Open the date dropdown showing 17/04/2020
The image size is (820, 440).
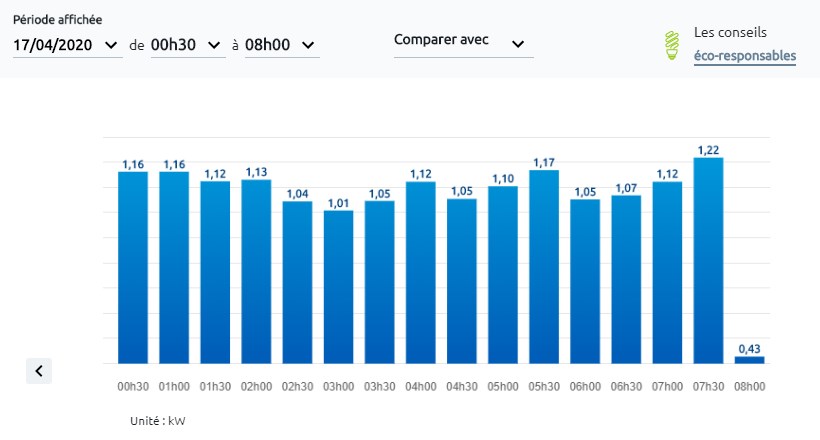point(67,46)
